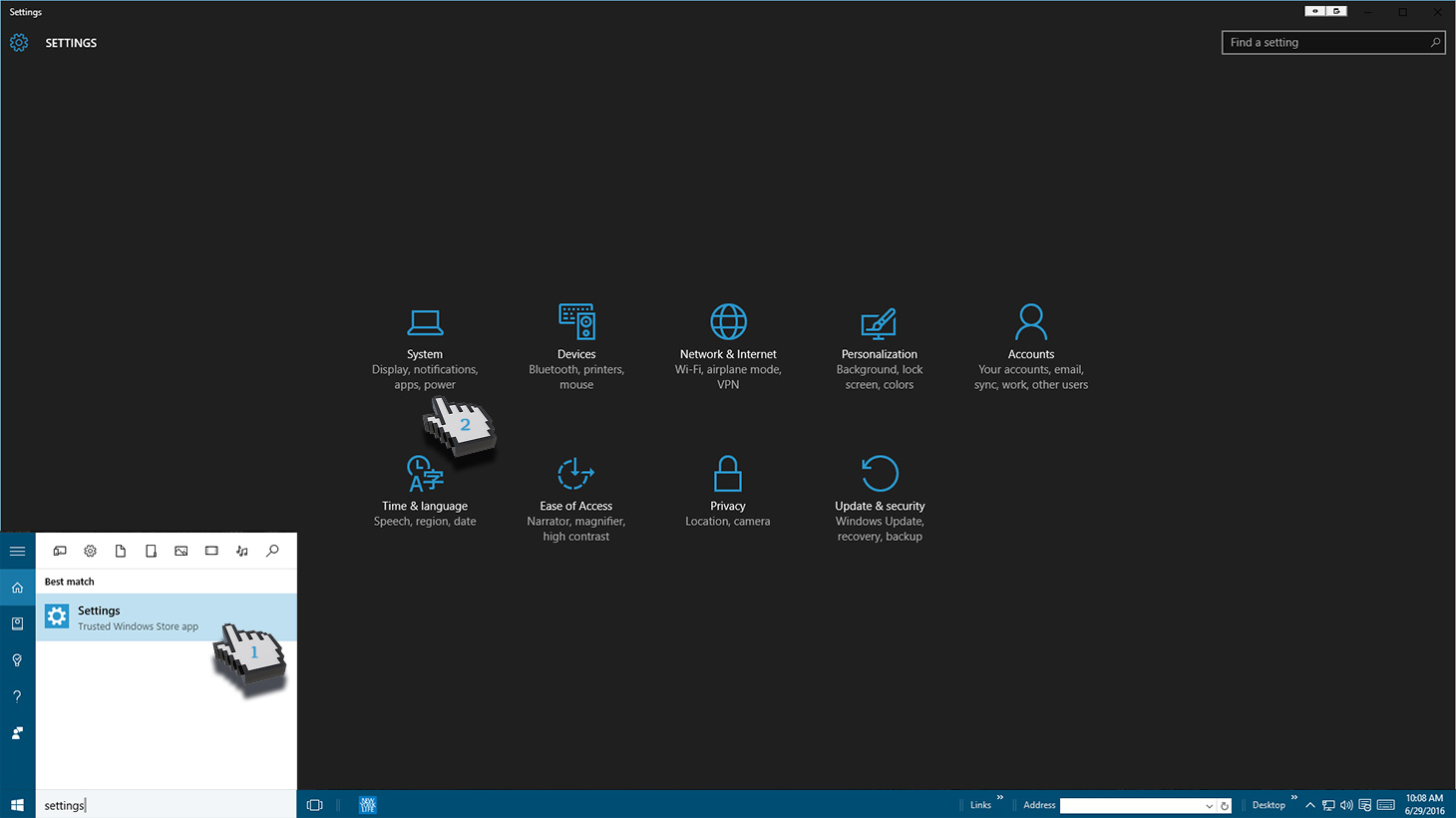The width and height of the screenshot is (1456, 818).
Task: Click the Home tab in search sidebar
Action: pos(17,588)
